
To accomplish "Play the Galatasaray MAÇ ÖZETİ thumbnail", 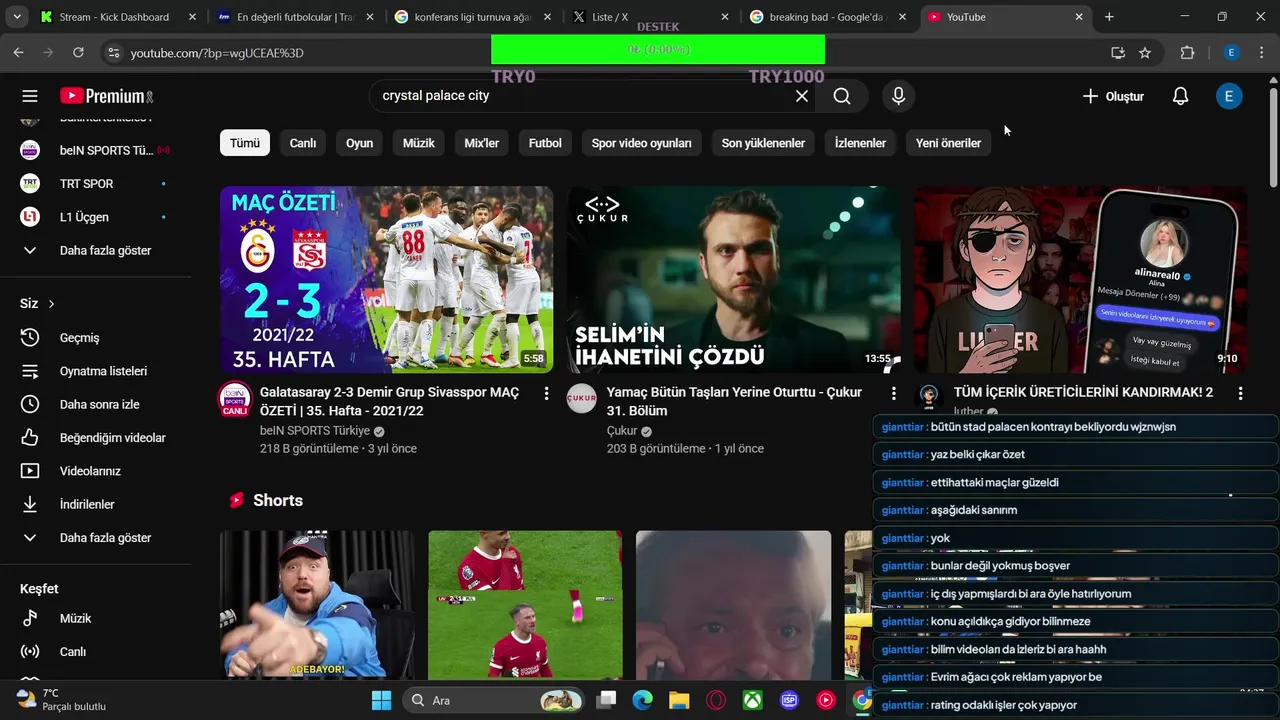I will (386, 279).
